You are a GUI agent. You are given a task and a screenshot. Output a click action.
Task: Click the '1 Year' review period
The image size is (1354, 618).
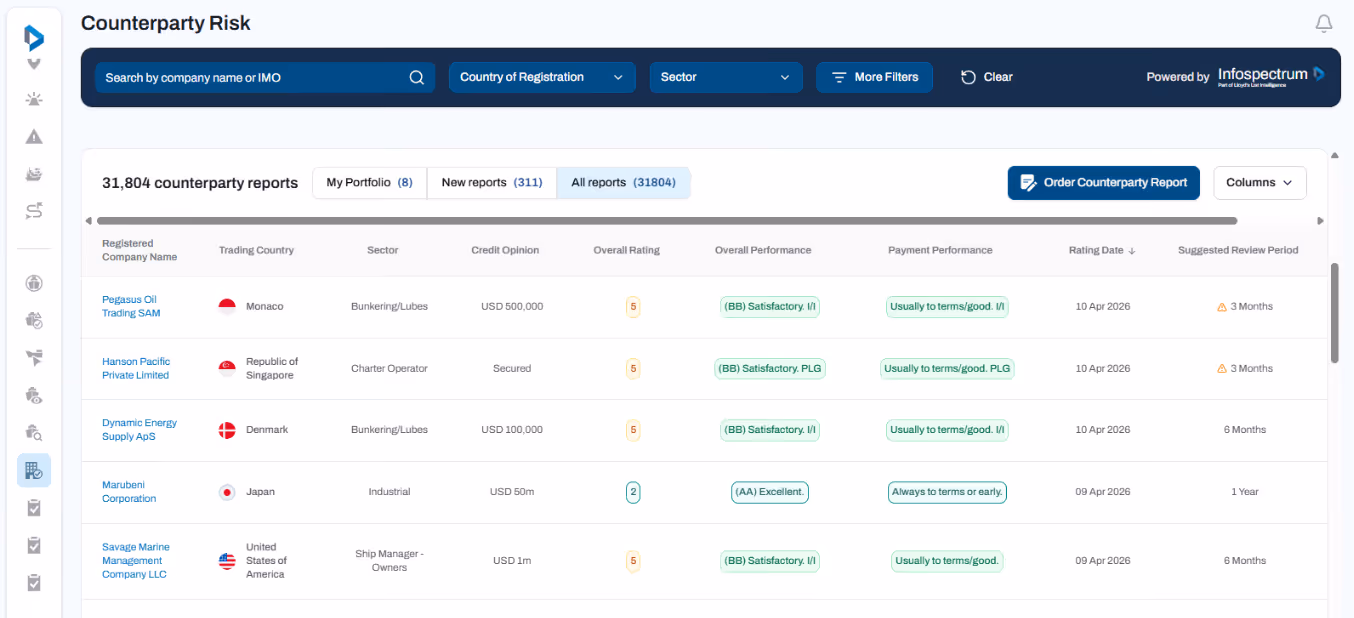[1245, 492]
